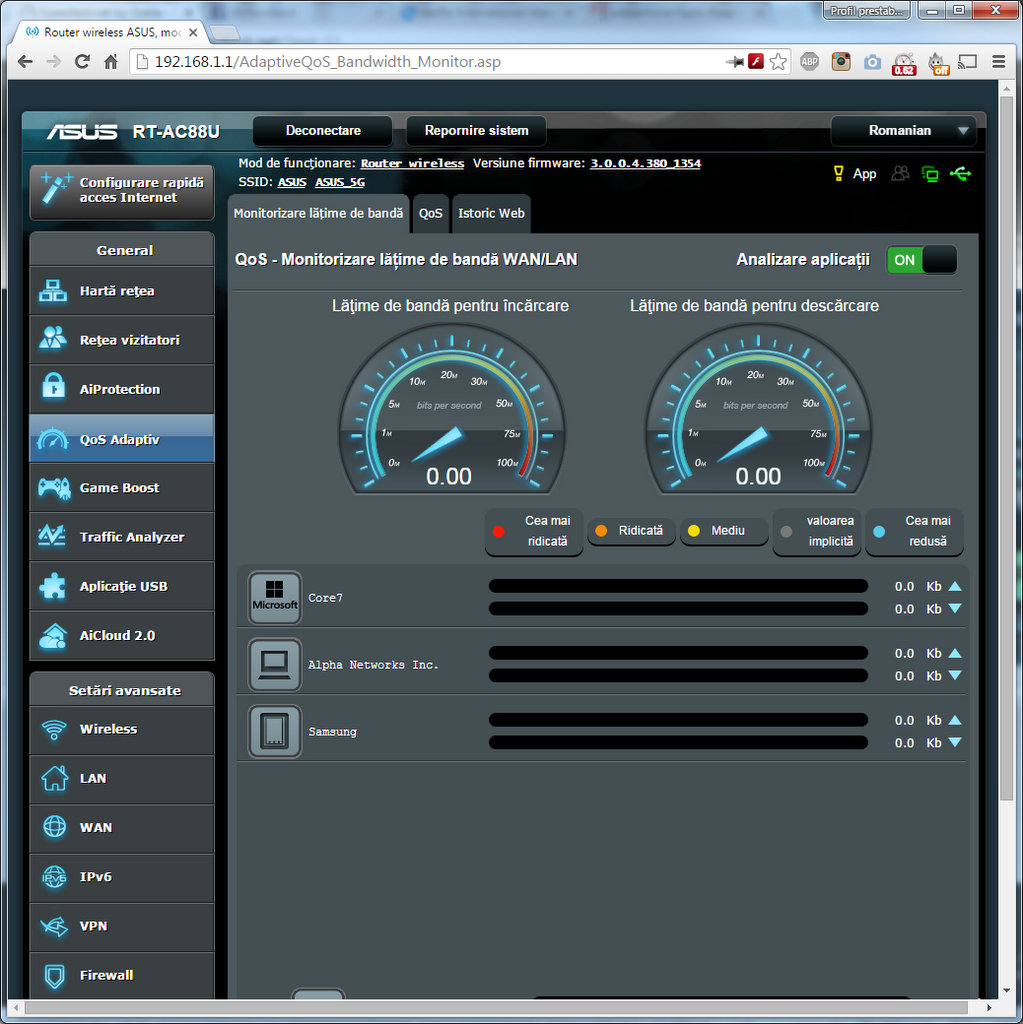1023x1024 pixels.
Task: Select the red Cea mai ridicată priority
Action: [x=534, y=531]
